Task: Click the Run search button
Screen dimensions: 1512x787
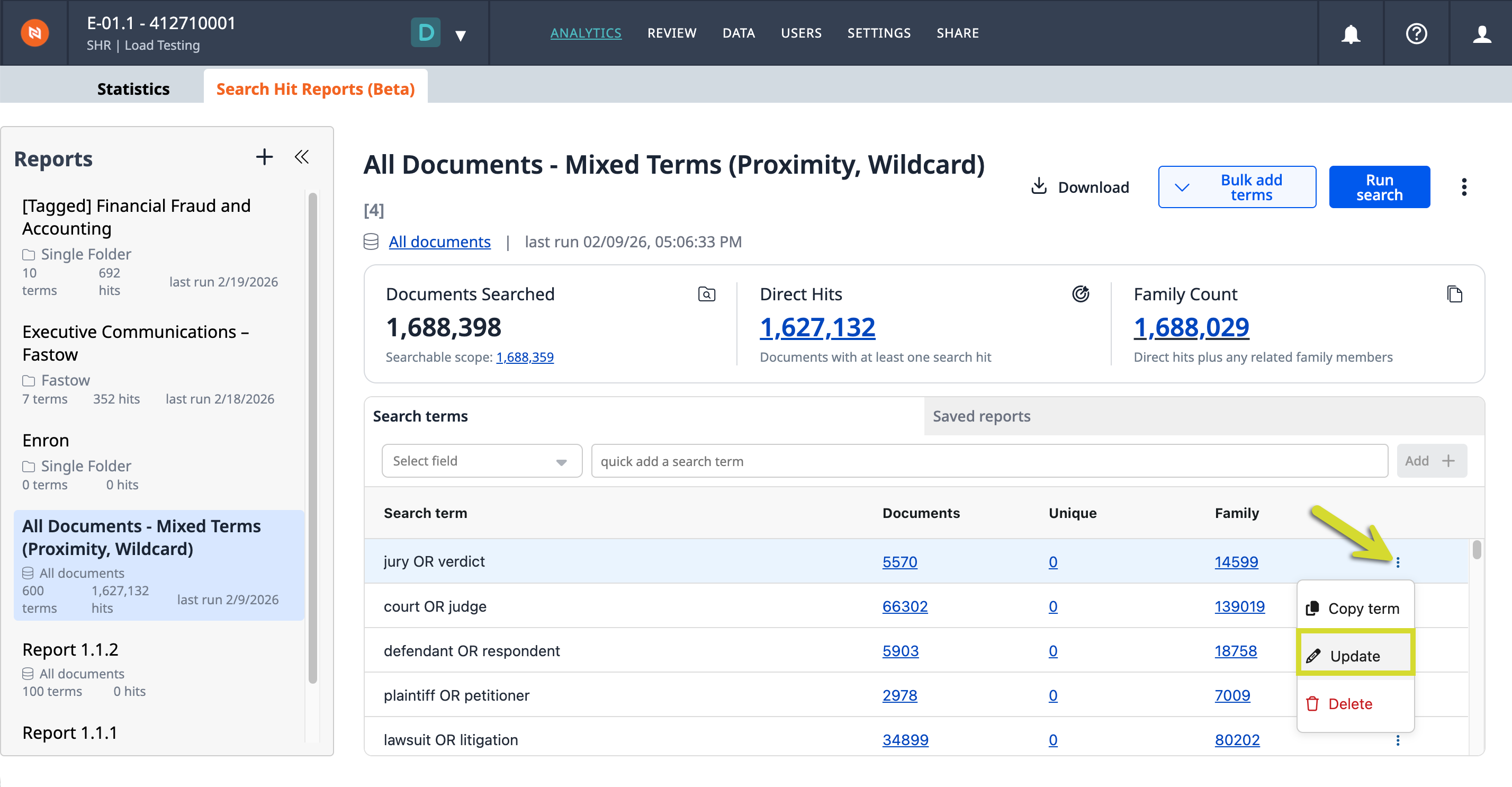Action: [x=1379, y=187]
